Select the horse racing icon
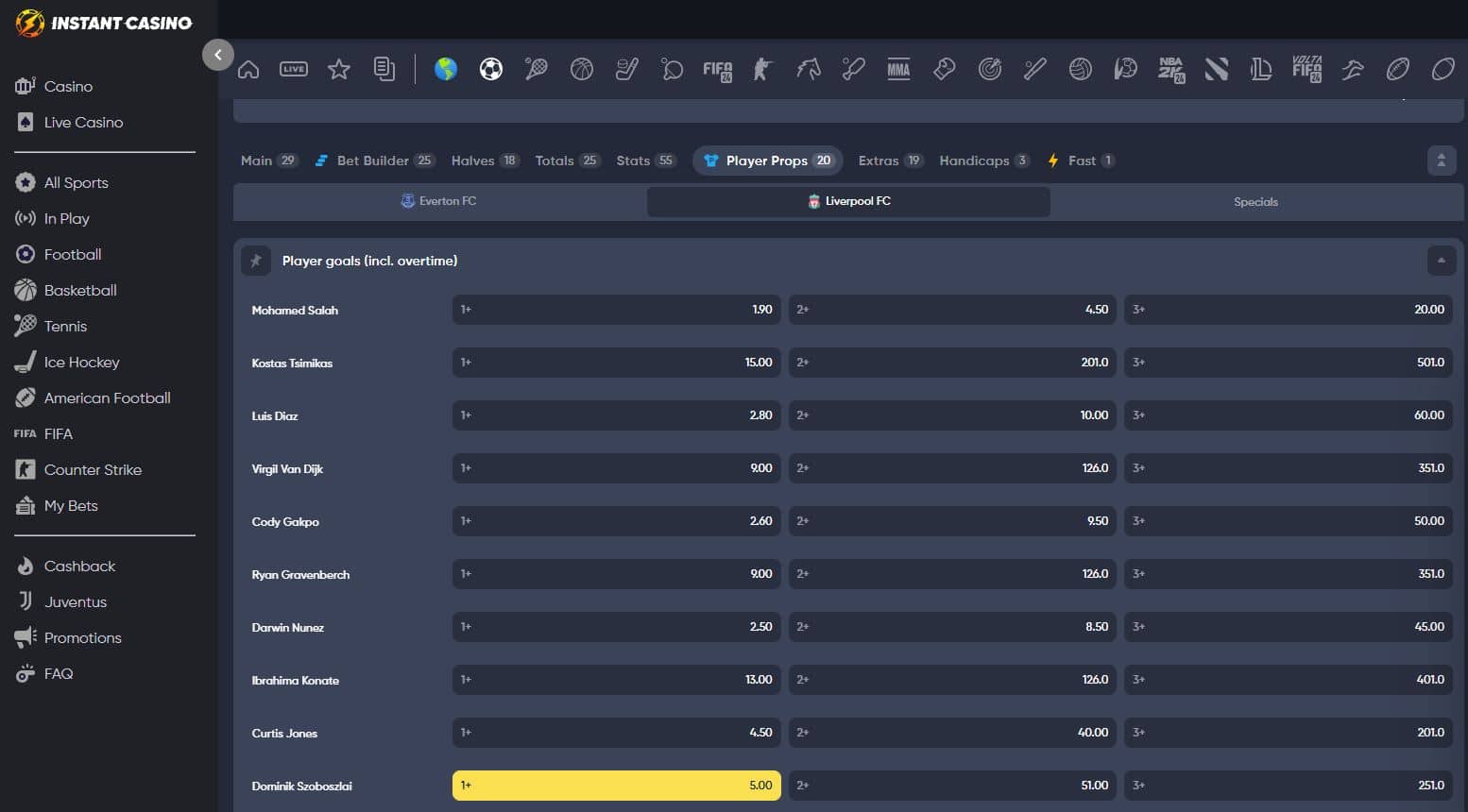The image size is (1468, 812). tap(809, 69)
